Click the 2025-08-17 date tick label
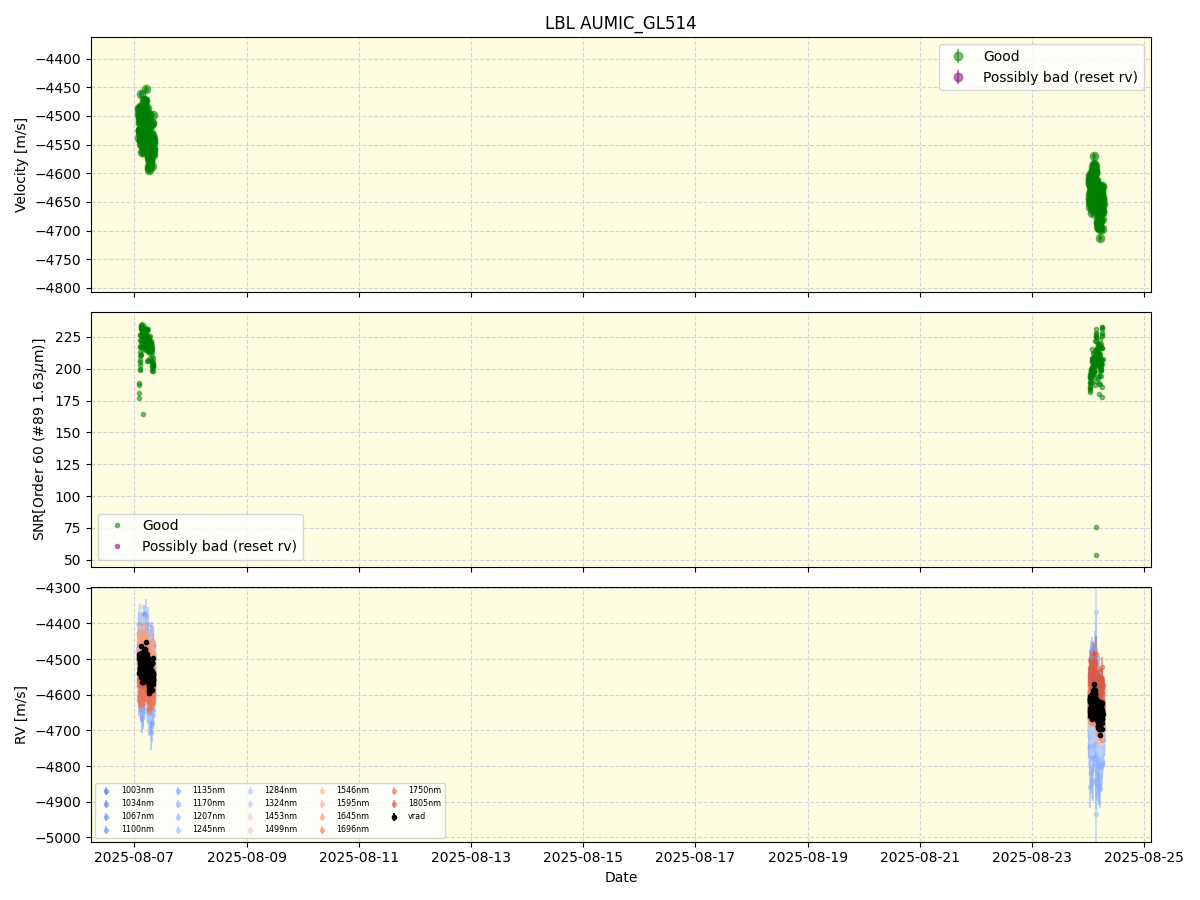The image size is (1200, 900). pyautogui.click(x=696, y=857)
